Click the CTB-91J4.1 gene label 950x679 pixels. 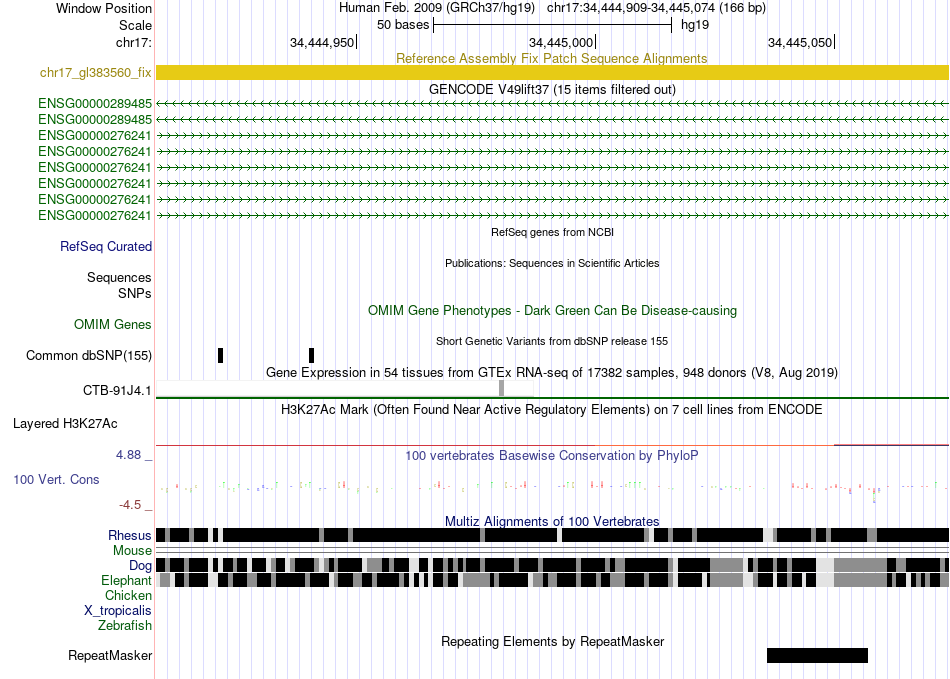point(117,391)
